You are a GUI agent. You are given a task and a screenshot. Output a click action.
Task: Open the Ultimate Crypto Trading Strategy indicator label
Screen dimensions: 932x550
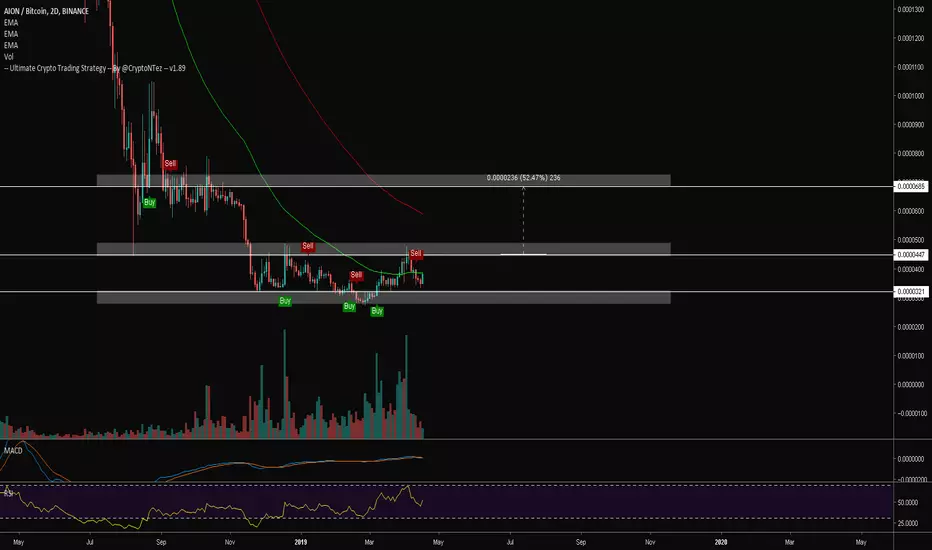tap(95, 68)
